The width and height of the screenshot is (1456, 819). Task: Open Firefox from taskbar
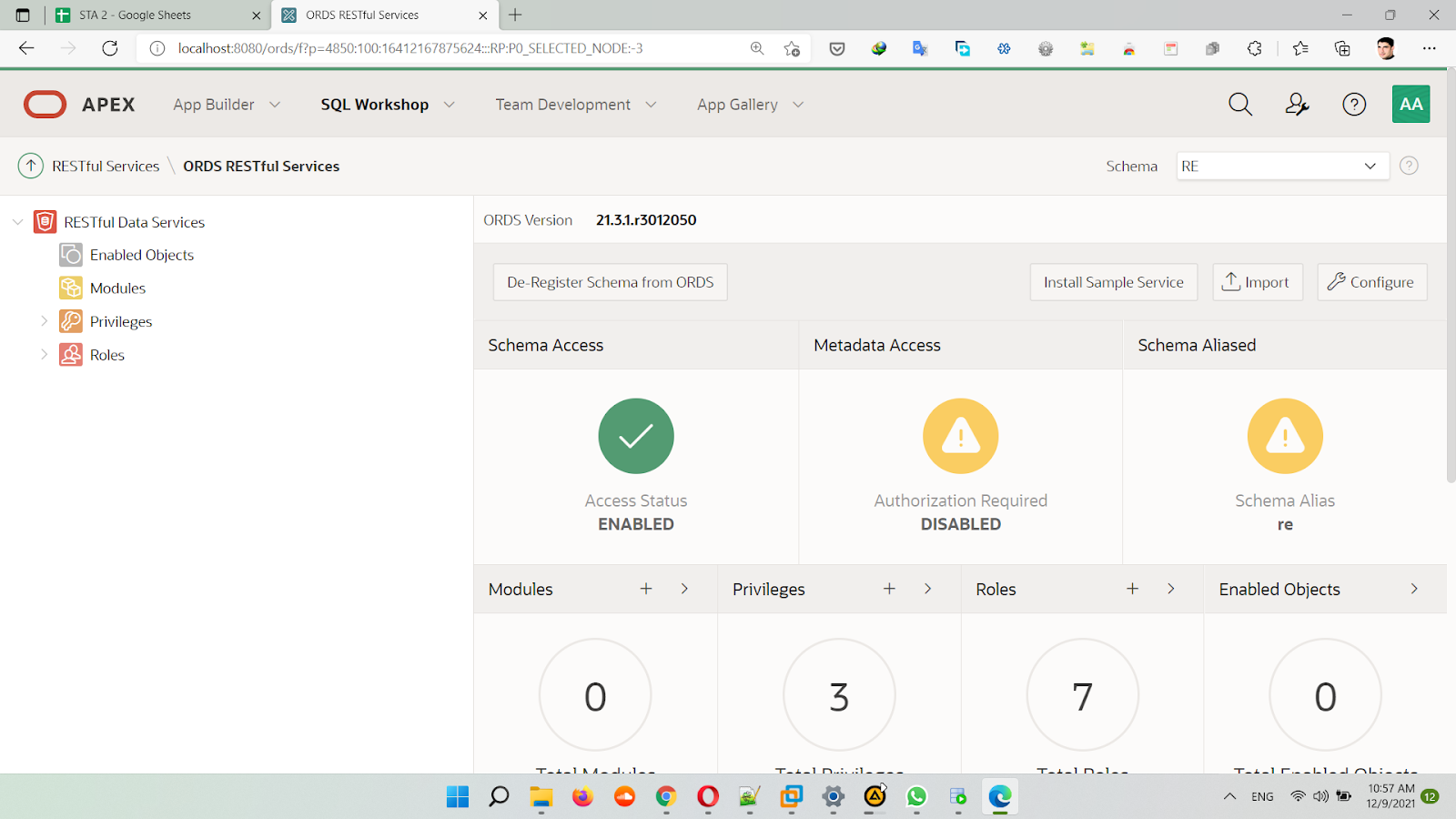[x=582, y=797]
